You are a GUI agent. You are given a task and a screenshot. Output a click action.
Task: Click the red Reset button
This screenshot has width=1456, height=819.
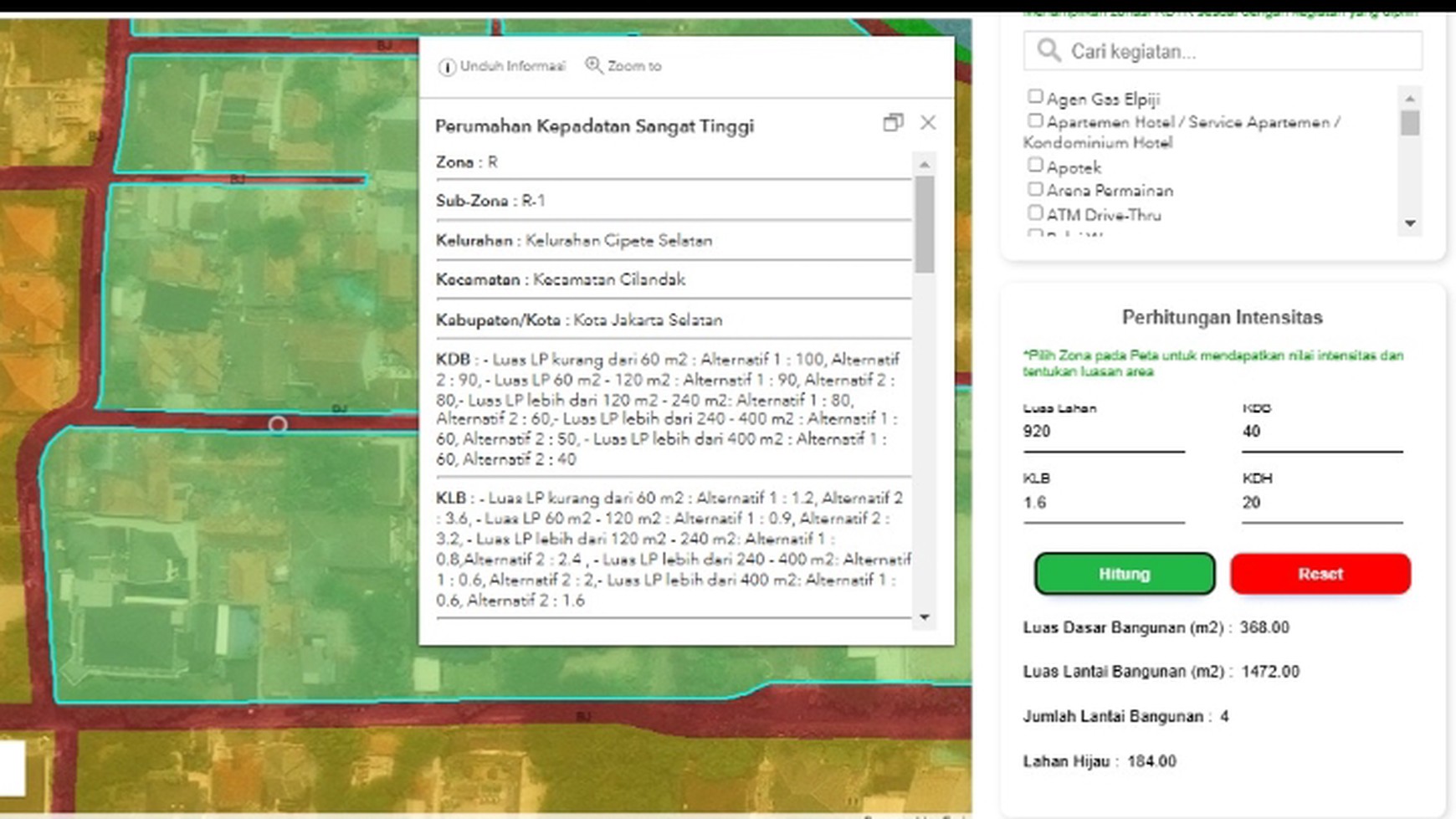(x=1320, y=574)
